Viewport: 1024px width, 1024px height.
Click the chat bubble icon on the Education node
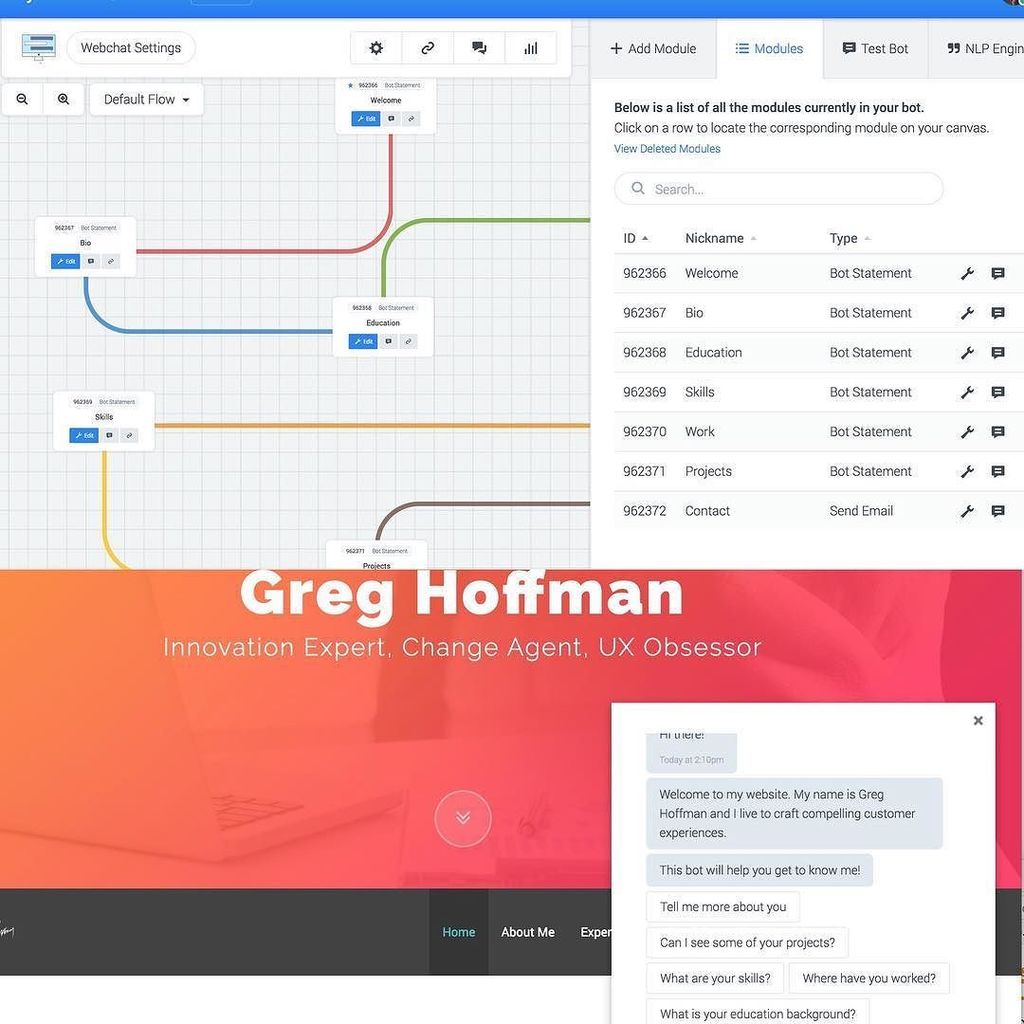pyautogui.click(x=388, y=341)
